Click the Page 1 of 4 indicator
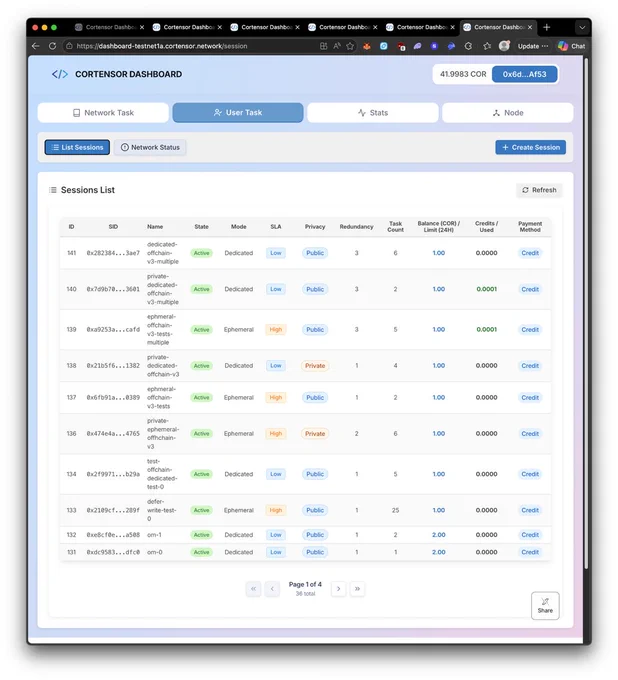 point(305,585)
